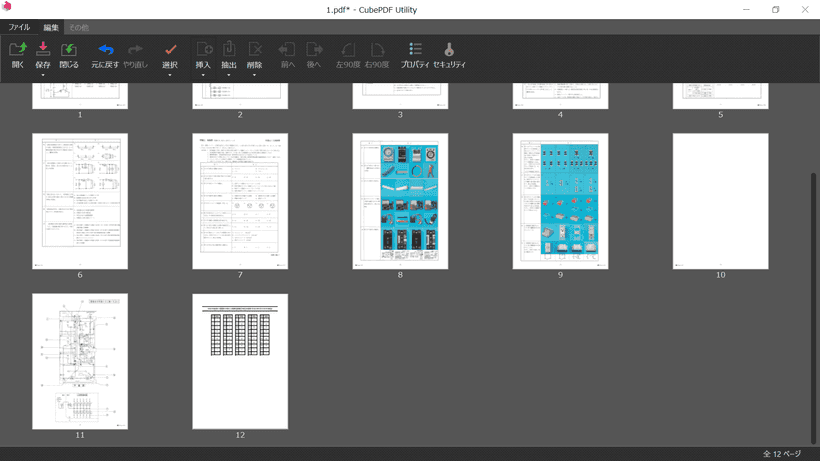Click the Move back (後へ) icon
Viewport: 820px width, 461px height.
[314, 50]
